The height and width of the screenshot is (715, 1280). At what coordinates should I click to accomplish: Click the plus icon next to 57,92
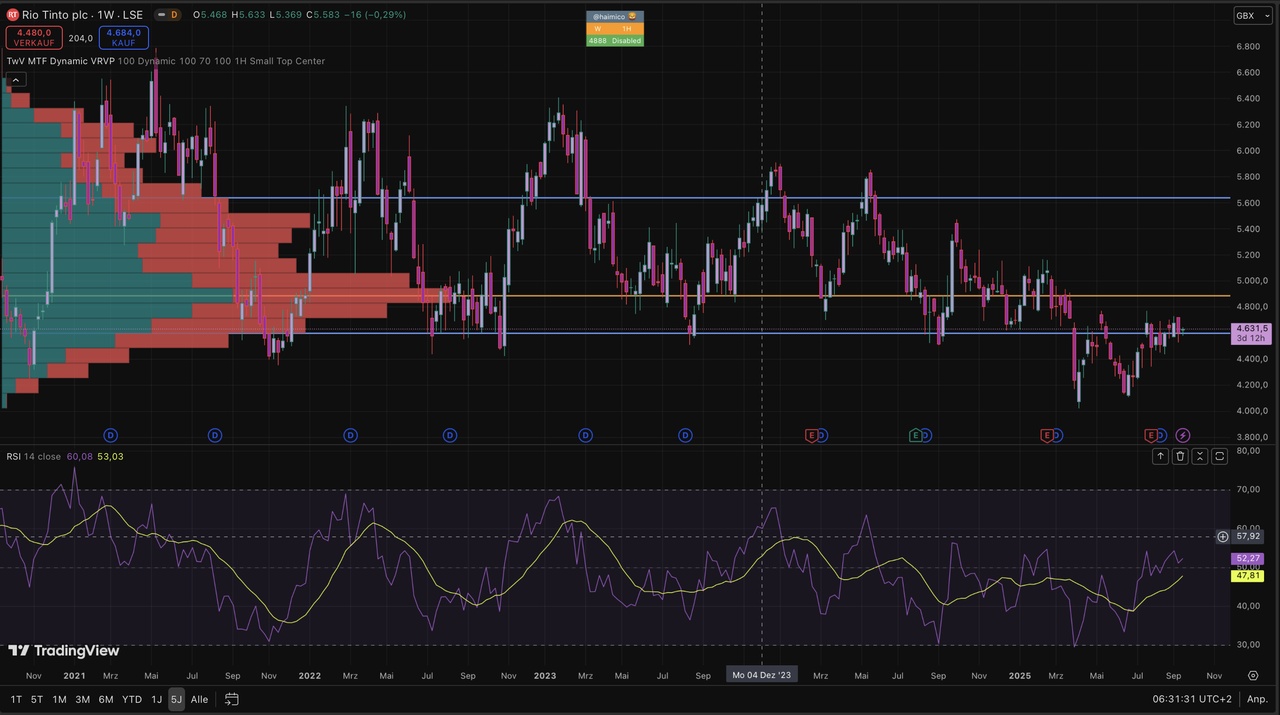pyautogui.click(x=1222, y=537)
